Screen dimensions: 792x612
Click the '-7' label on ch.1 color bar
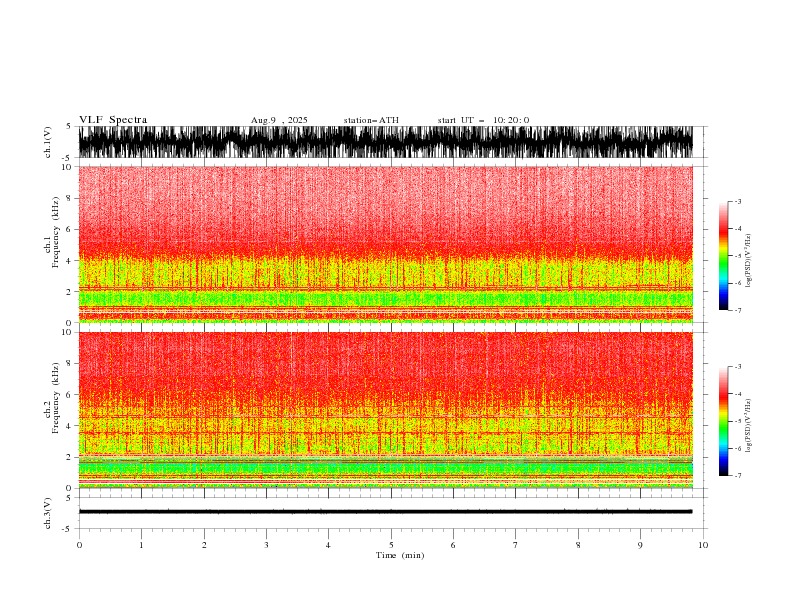click(x=737, y=310)
